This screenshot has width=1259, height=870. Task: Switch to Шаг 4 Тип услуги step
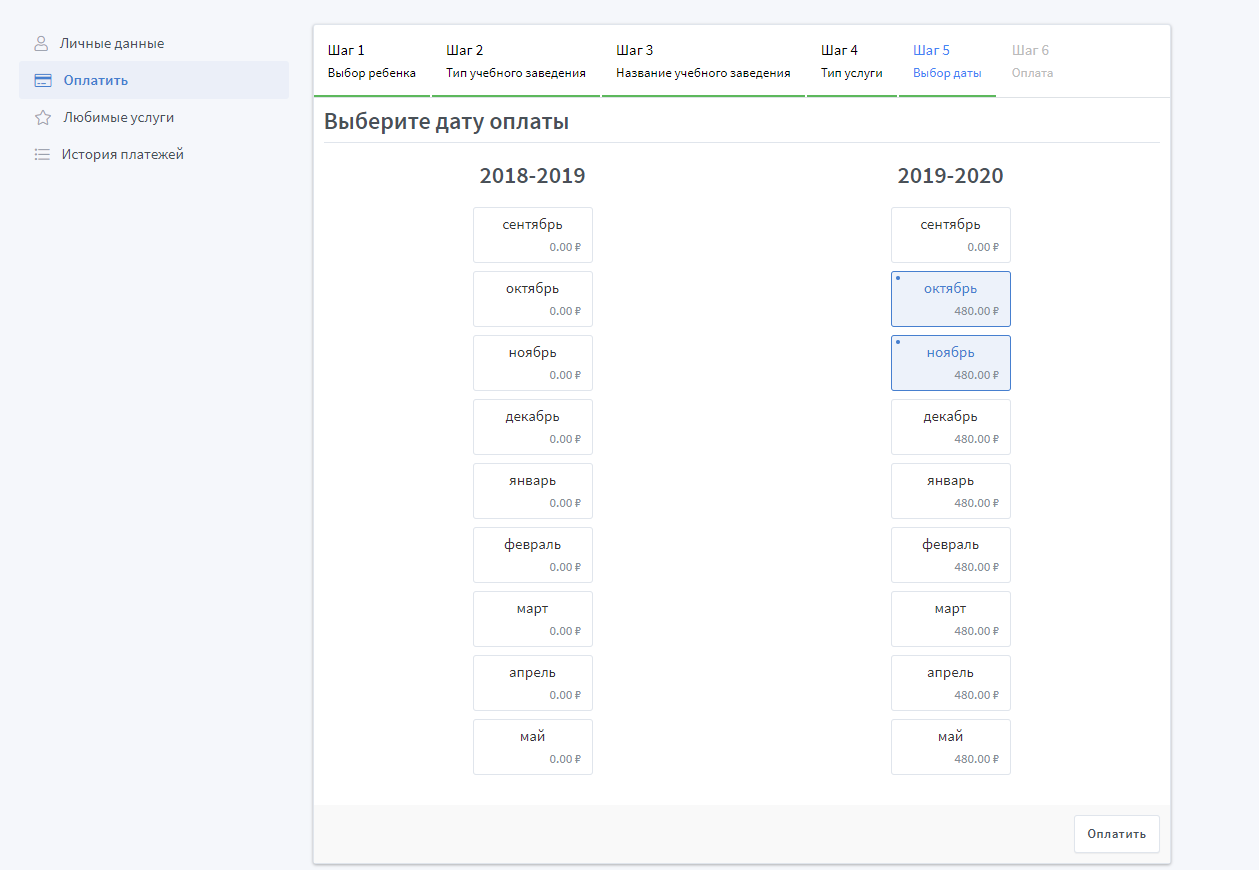(x=851, y=61)
